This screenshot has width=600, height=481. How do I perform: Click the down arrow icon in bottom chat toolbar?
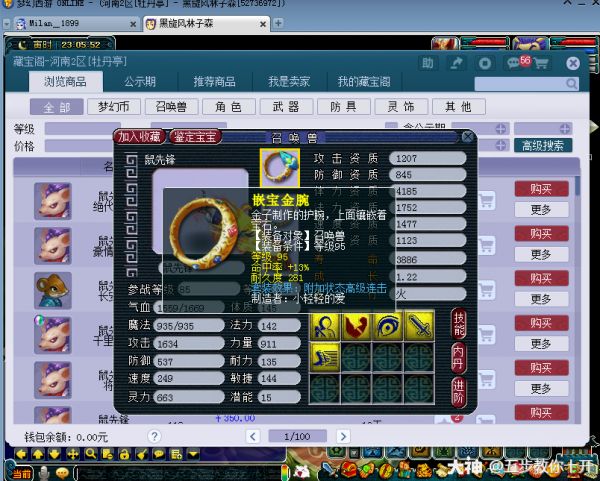55,454
